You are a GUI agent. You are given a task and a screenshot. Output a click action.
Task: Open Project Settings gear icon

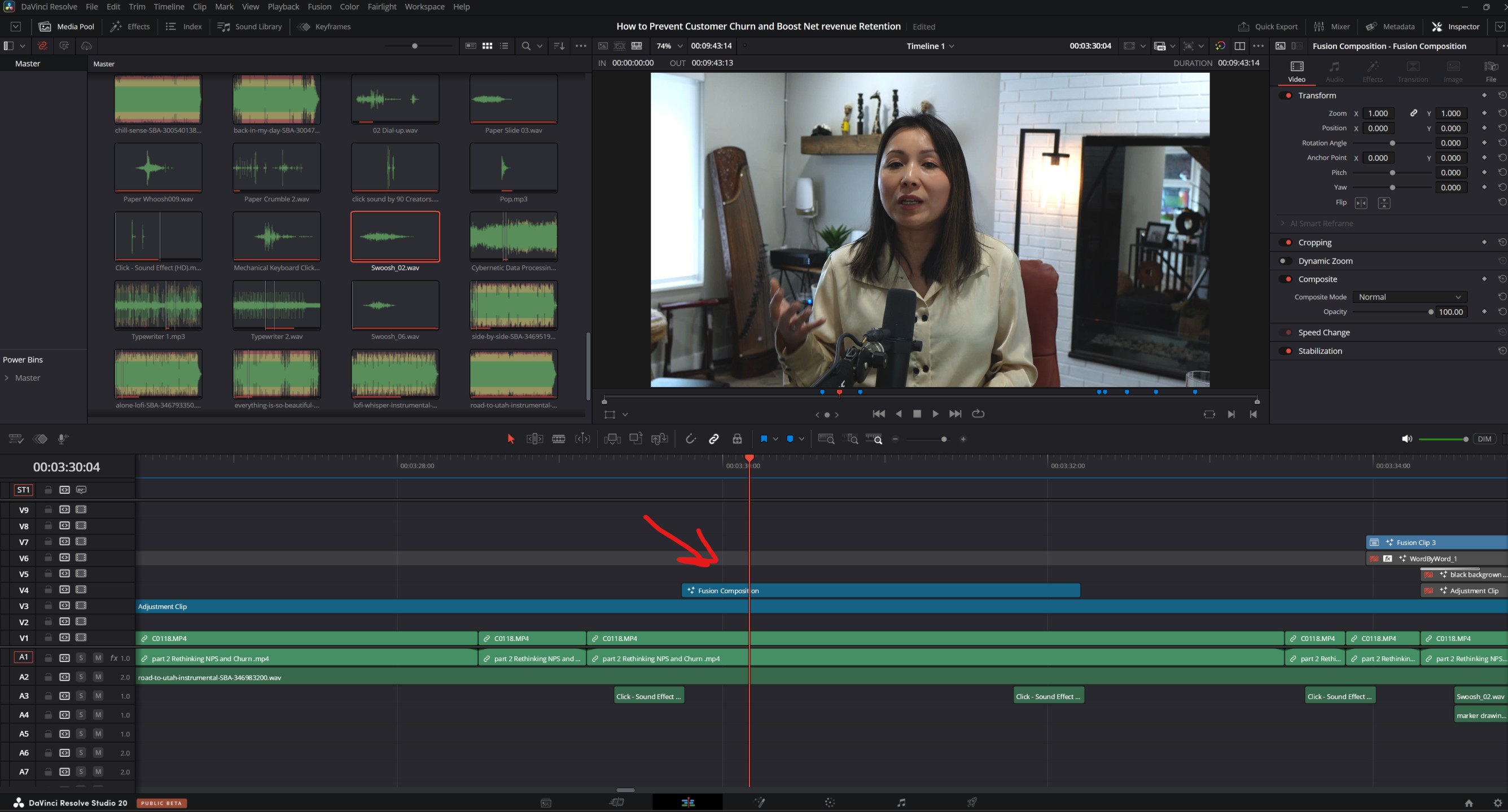pyautogui.click(x=1497, y=803)
